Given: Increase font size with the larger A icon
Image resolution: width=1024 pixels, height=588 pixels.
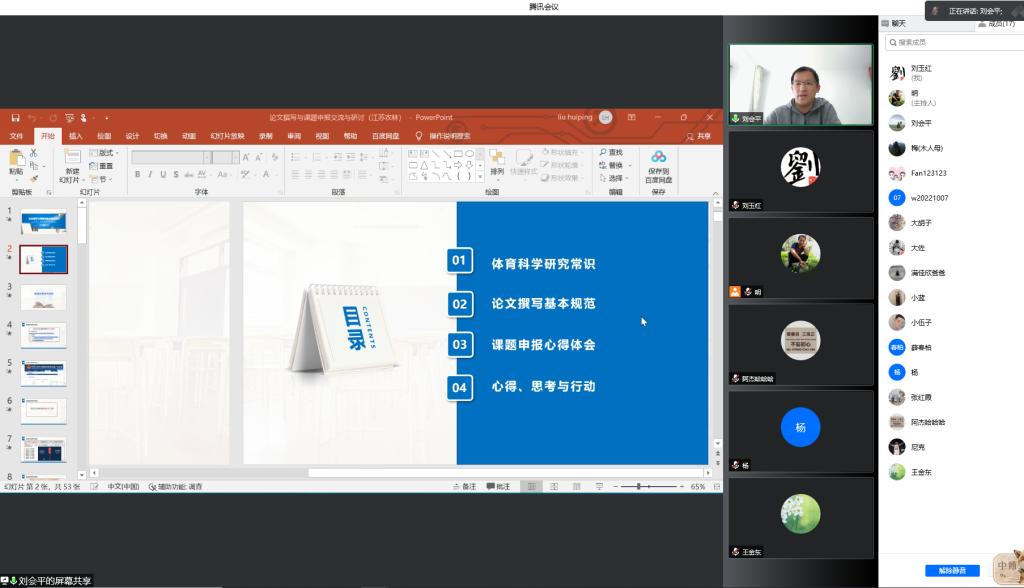Looking at the screenshot, I should coord(246,157).
